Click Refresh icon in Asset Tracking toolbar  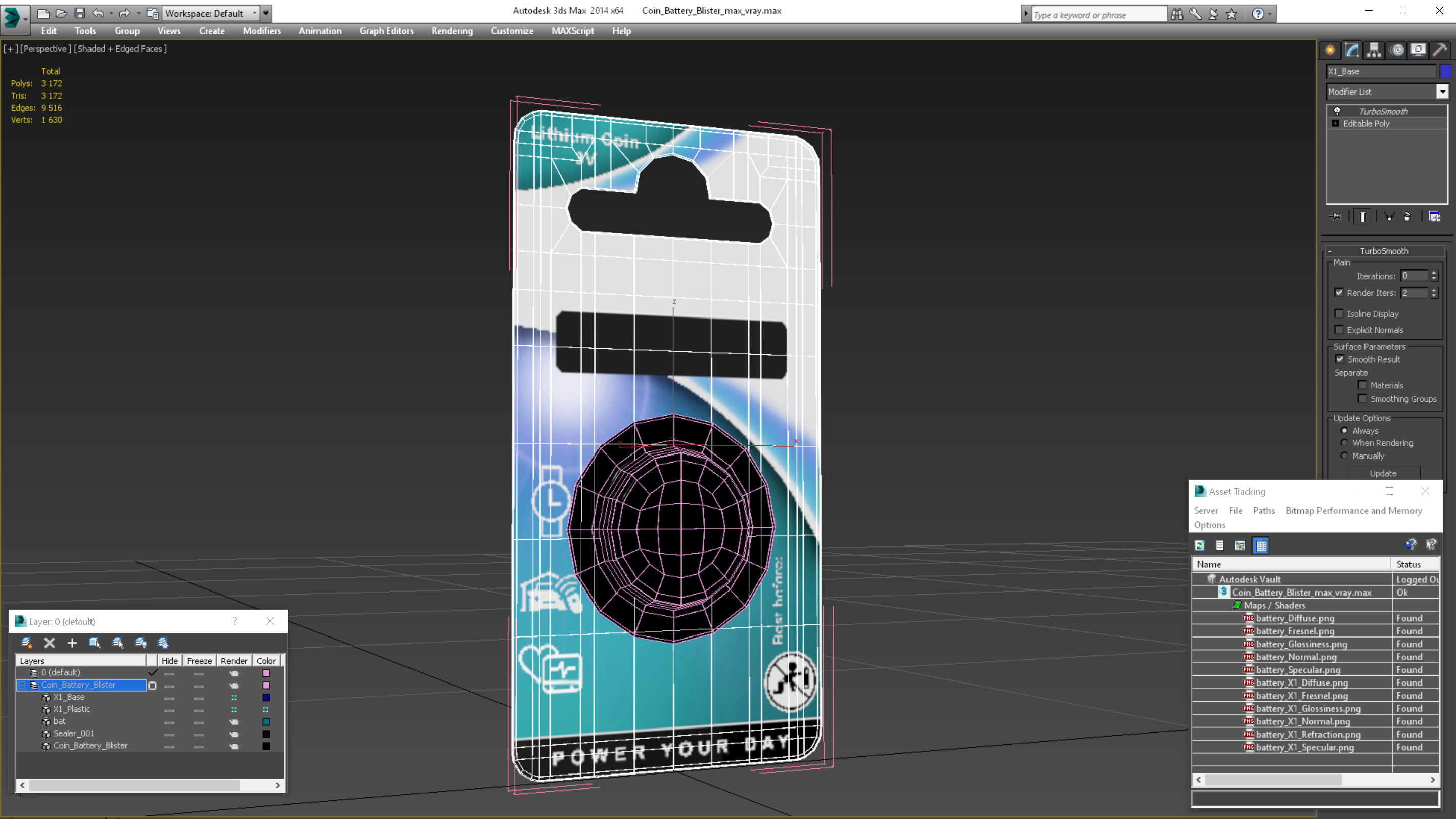tap(1199, 545)
